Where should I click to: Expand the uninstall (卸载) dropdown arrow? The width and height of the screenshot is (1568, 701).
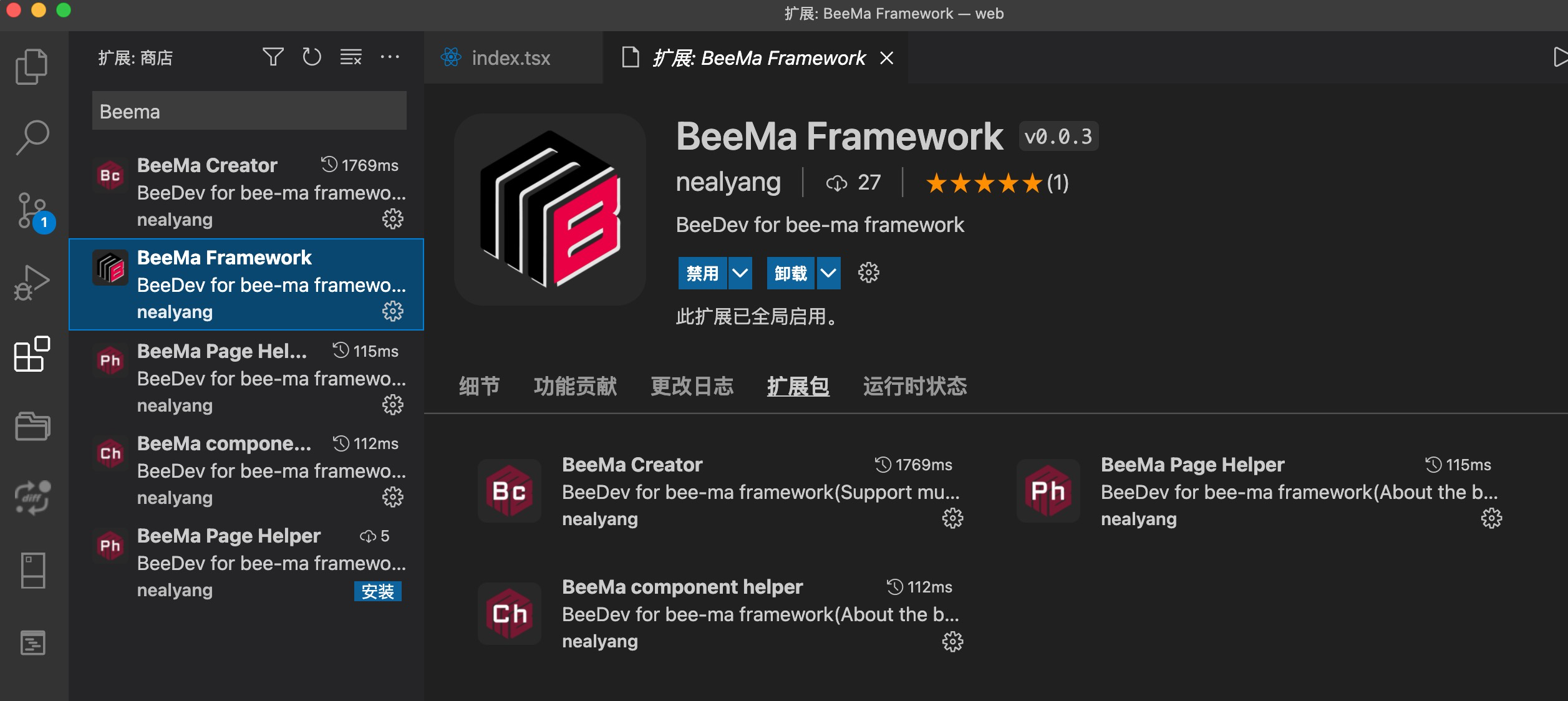828,273
